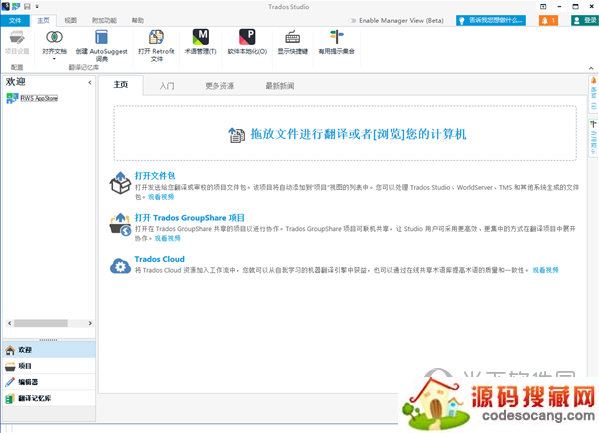Viewport: 599px width, 433px height.
Task: Open the Trados Cloud heading link
Action: click(159, 259)
